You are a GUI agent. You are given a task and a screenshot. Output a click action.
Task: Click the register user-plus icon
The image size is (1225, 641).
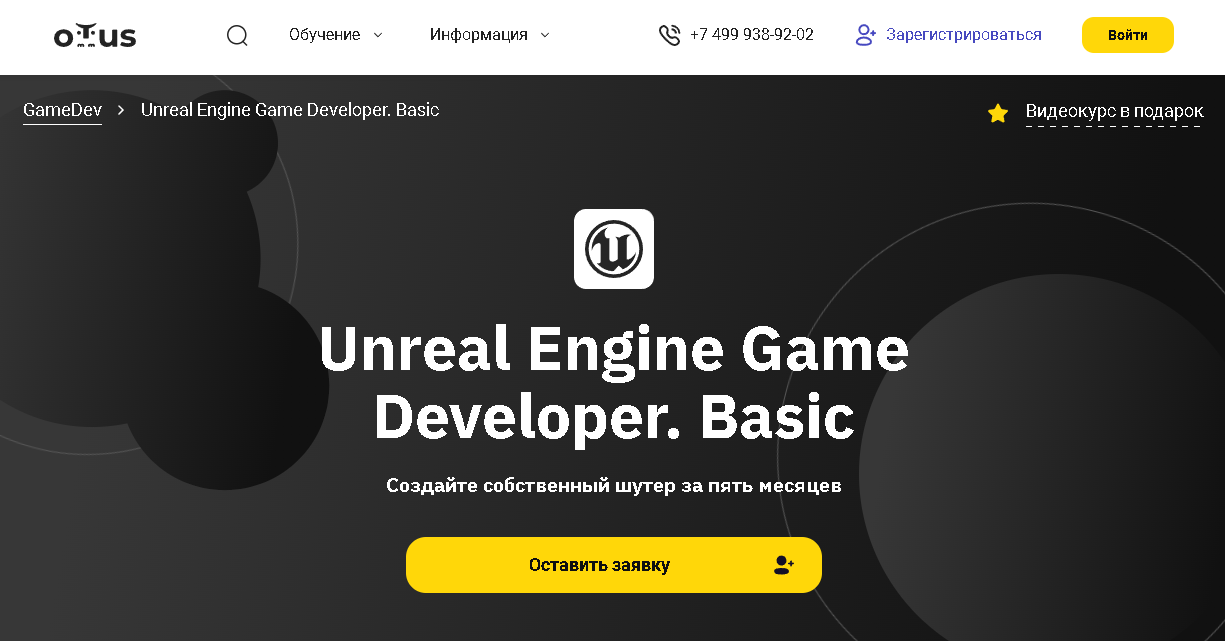coord(866,35)
